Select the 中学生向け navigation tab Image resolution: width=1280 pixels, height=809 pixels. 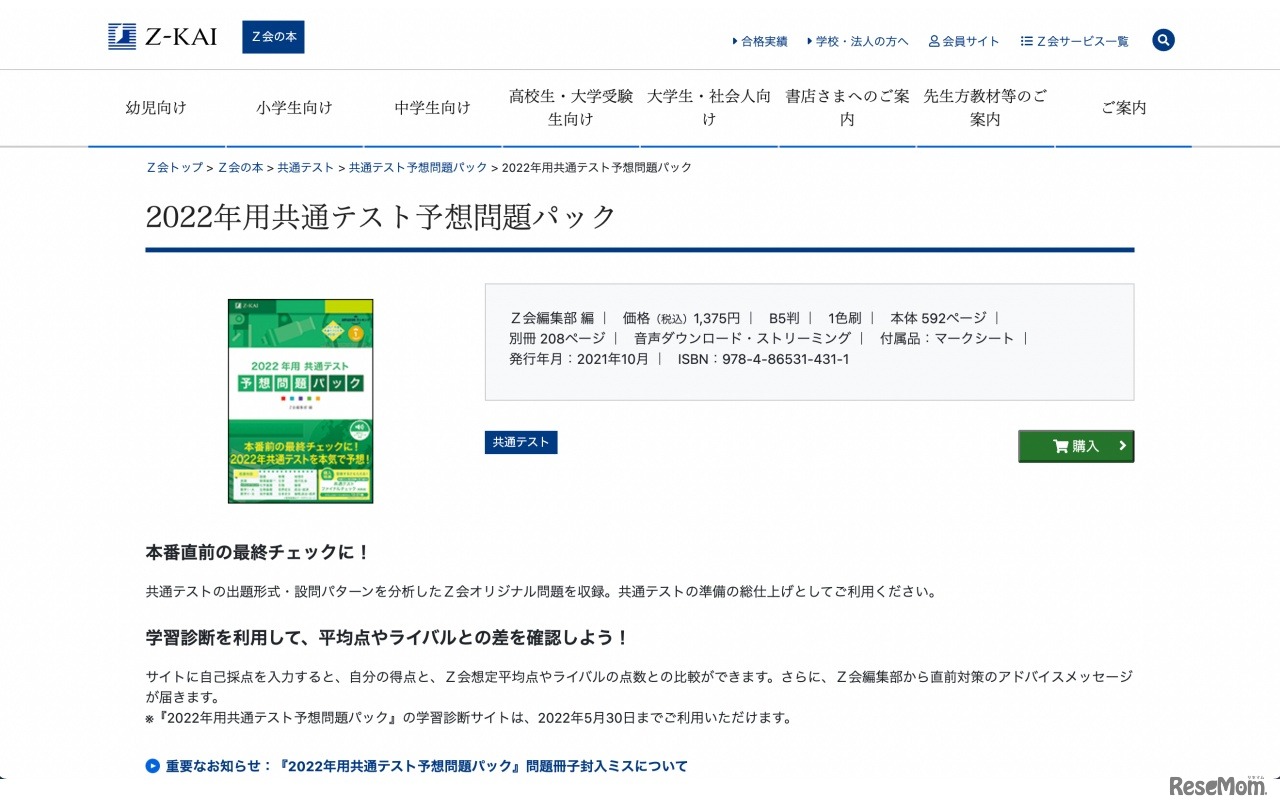tap(433, 108)
